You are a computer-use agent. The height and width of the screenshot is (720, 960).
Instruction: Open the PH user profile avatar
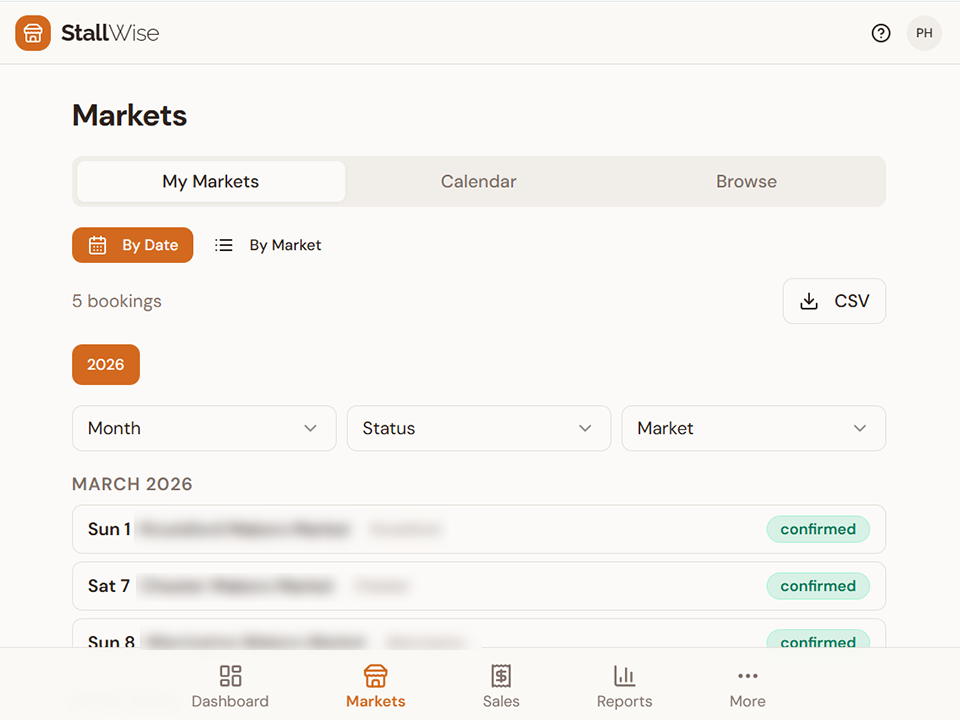[x=924, y=33]
